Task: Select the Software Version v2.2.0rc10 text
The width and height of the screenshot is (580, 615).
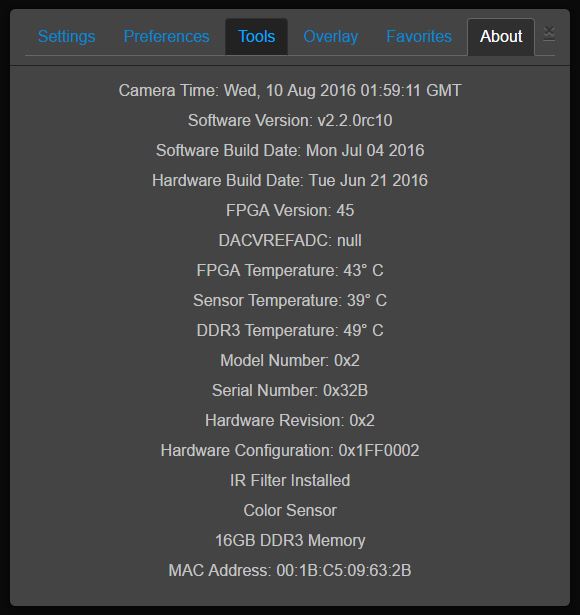Action: click(290, 120)
